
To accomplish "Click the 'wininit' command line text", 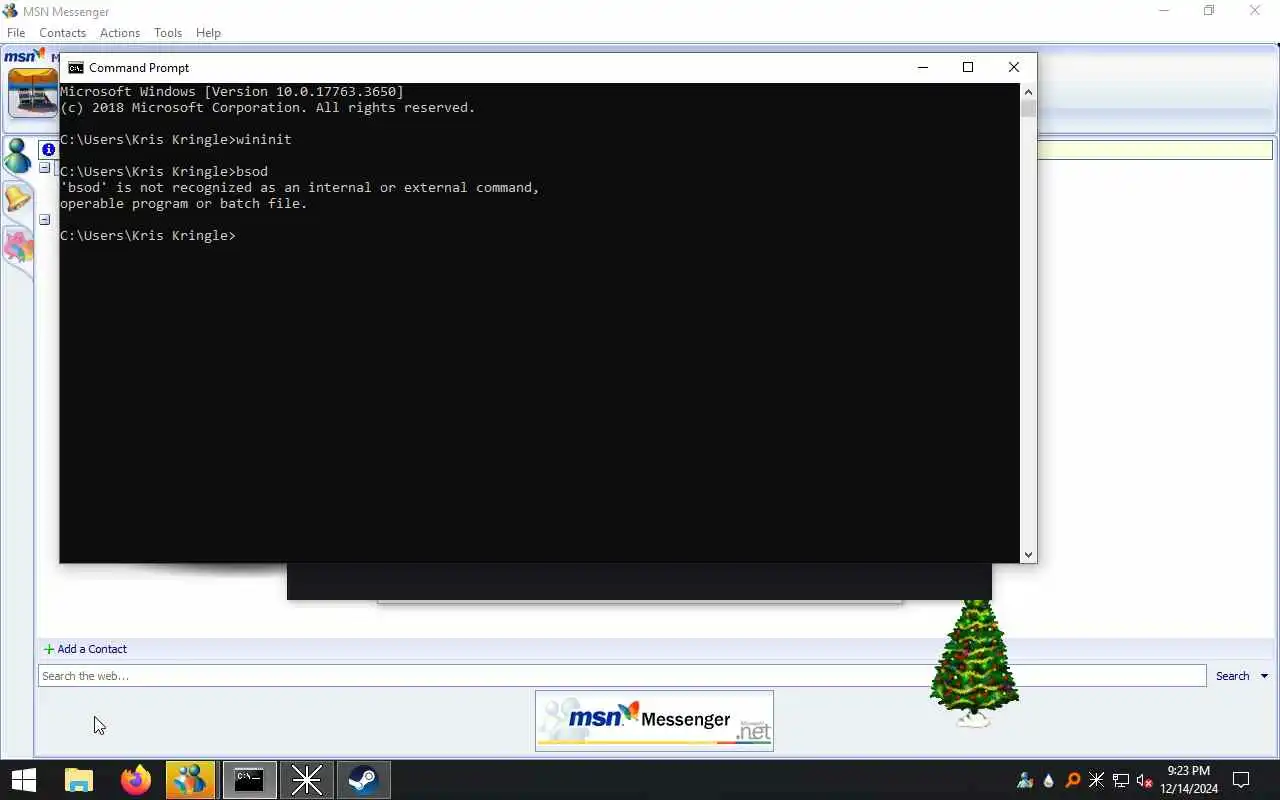I will click(176, 140).
